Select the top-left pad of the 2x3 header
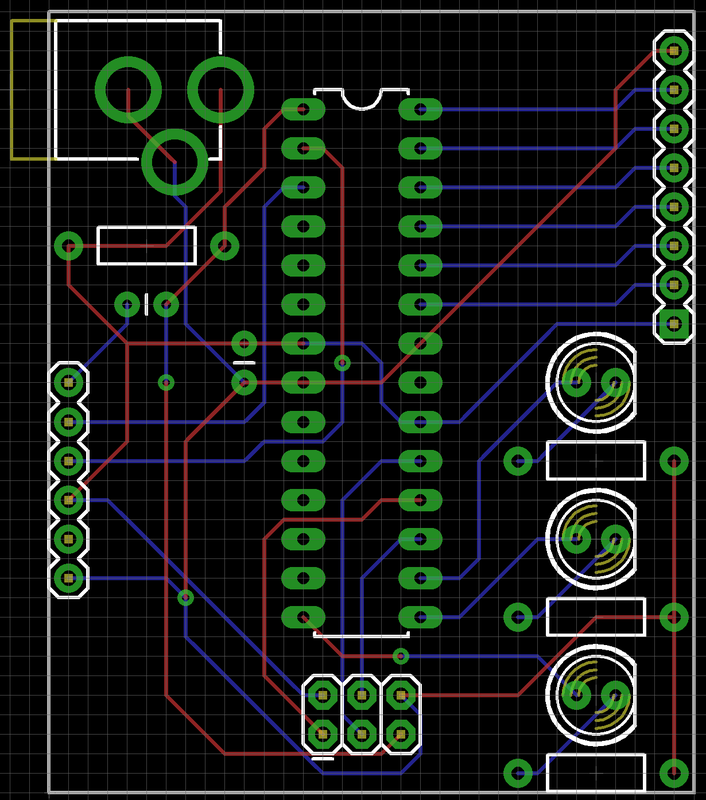Image resolution: width=706 pixels, height=800 pixels. 322,695
